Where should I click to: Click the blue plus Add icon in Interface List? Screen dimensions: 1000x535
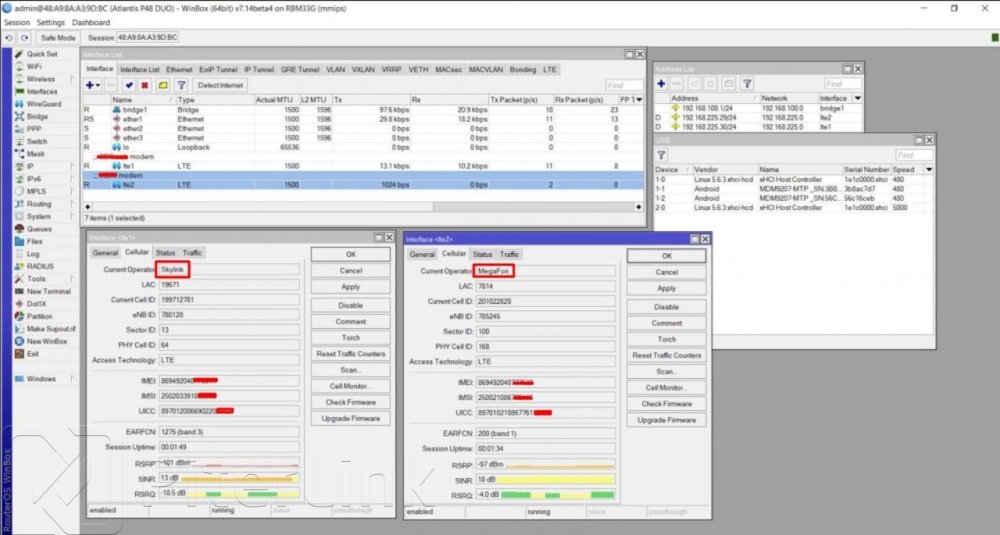pos(91,85)
